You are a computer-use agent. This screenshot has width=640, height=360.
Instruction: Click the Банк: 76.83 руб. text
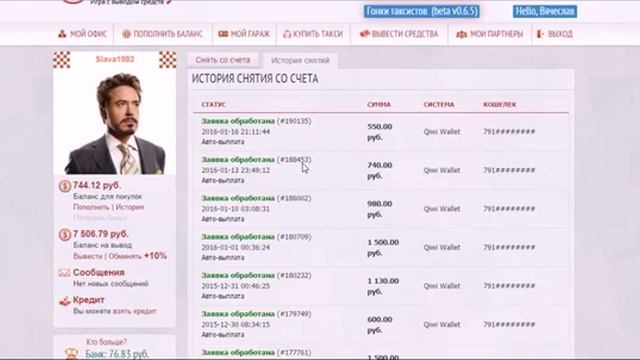coord(117,354)
